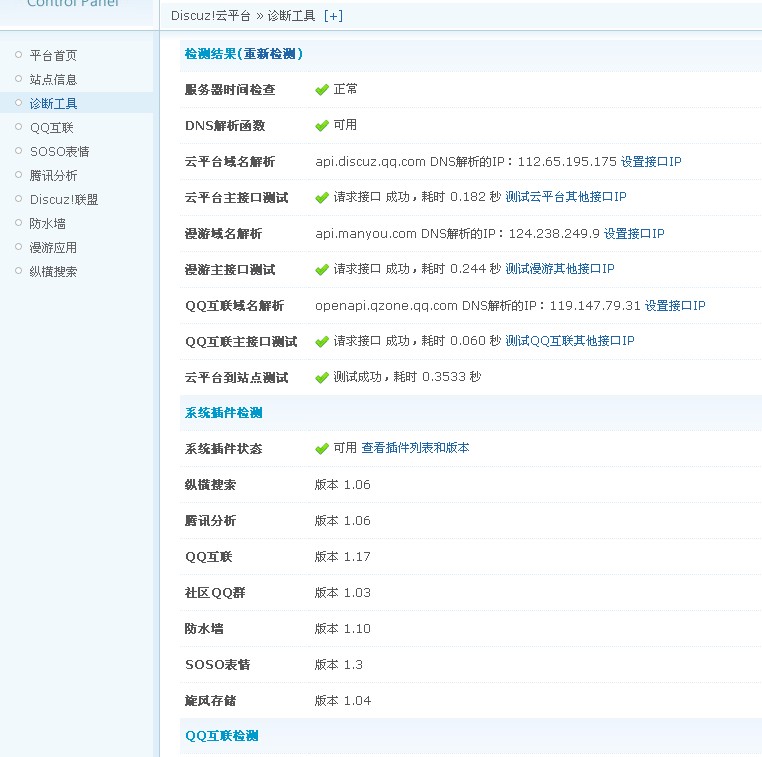Click the openapi.qzone.qq.com DNS result text
The height and width of the screenshot is (757, 762).
[478, 306]
